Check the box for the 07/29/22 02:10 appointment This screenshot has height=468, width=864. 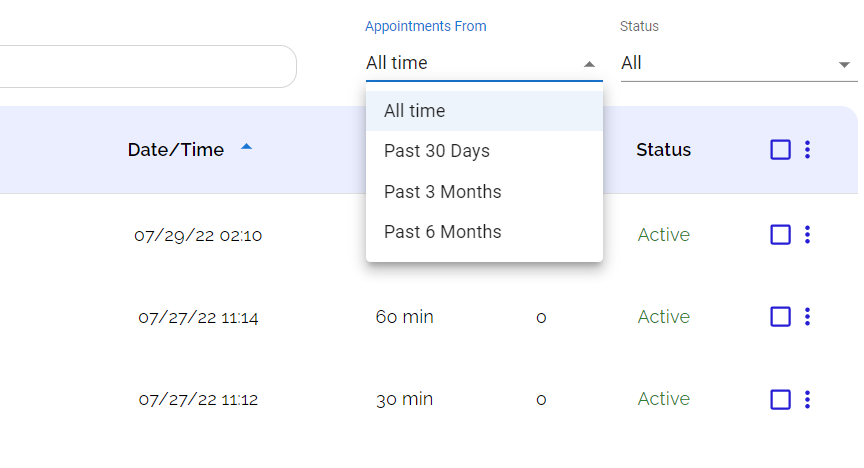[780, 235]
